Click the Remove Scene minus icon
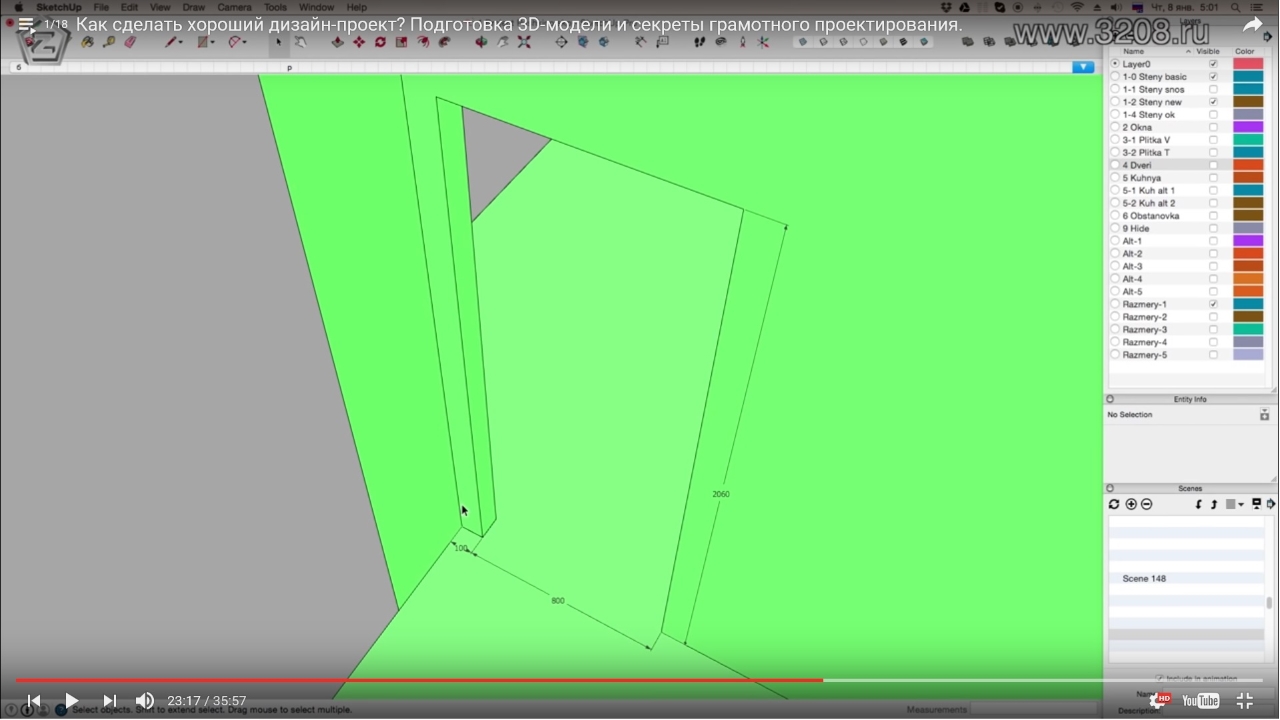 point(1147,504)
